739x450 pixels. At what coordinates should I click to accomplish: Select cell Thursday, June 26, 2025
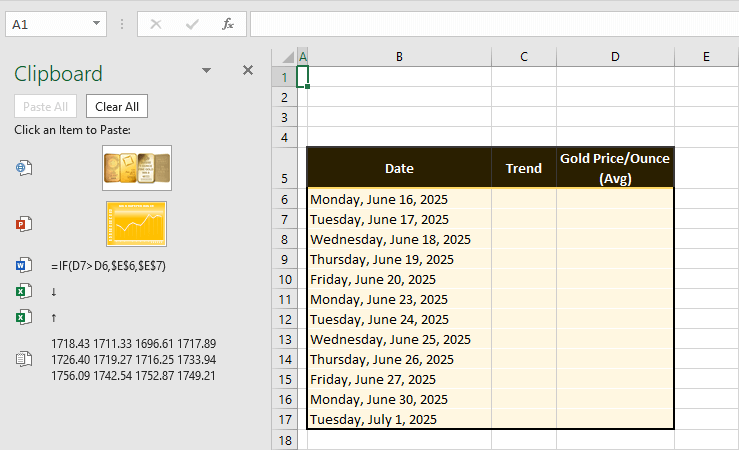coord(399,360)
